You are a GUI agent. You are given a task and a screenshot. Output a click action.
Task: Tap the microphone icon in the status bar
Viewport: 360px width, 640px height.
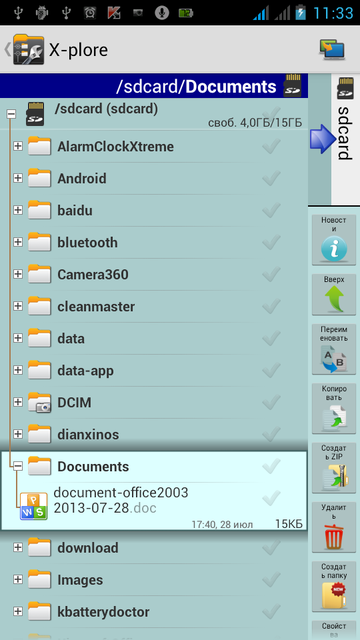[x=162, y=13]
